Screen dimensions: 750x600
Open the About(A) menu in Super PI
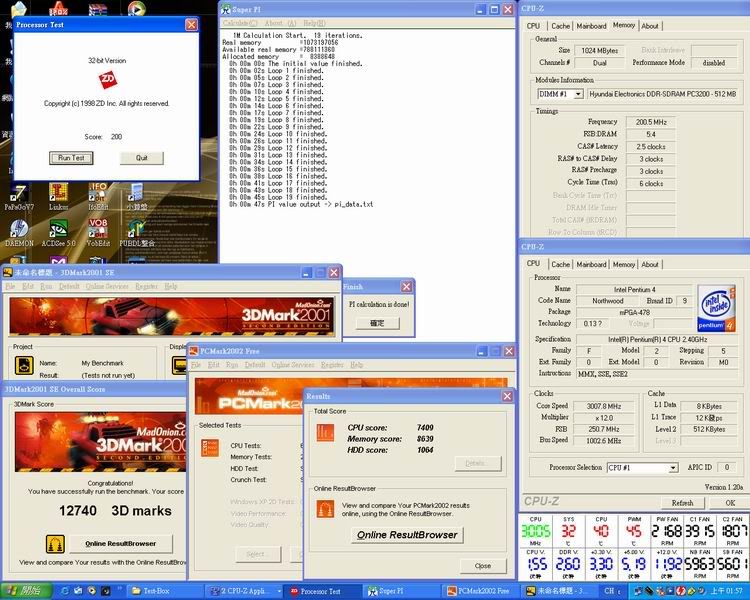[x=280, y=23]
